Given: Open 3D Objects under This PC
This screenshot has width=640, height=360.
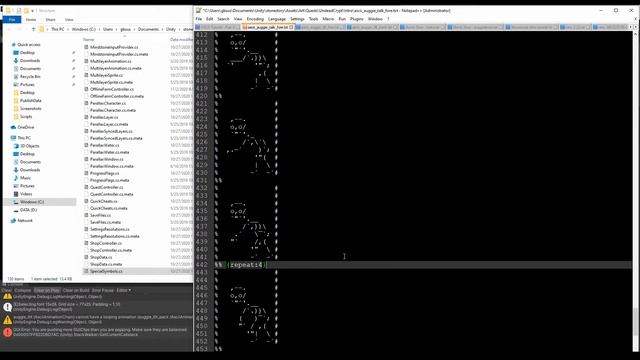Looking at the screenshot, I should click(x=30, y=146).
